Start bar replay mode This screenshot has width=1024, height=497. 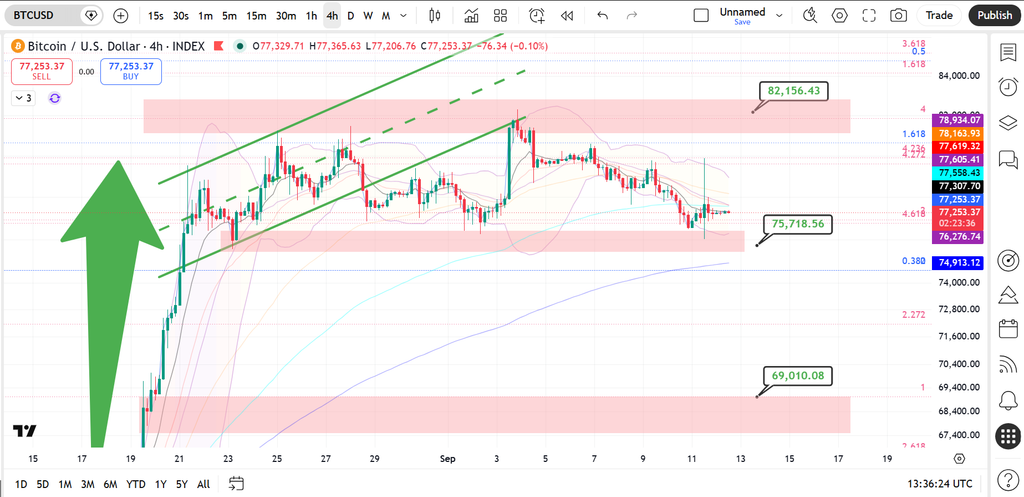coord(567,15)
